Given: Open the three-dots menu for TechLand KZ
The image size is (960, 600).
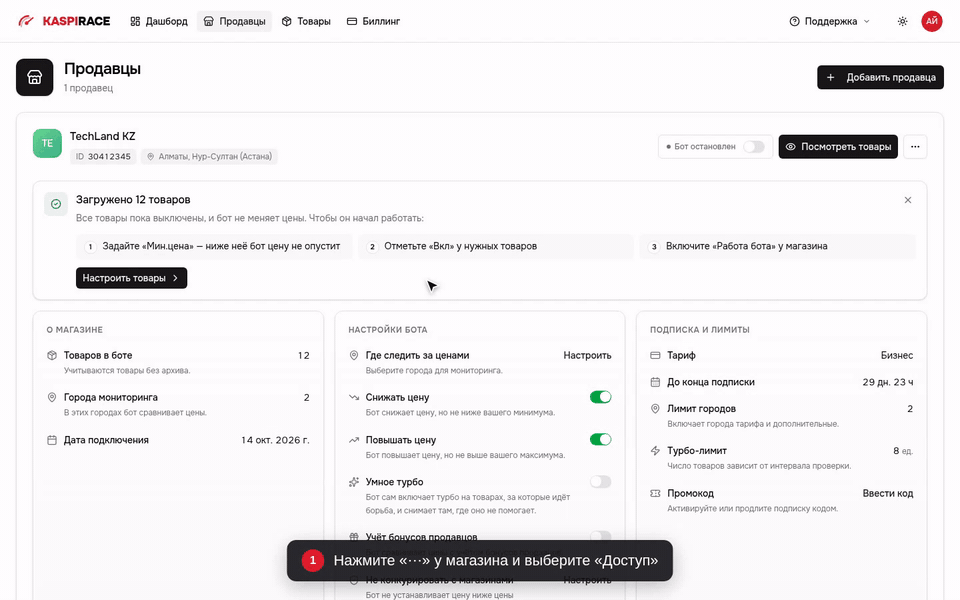Looking at the screenshot, I should 915,147.
